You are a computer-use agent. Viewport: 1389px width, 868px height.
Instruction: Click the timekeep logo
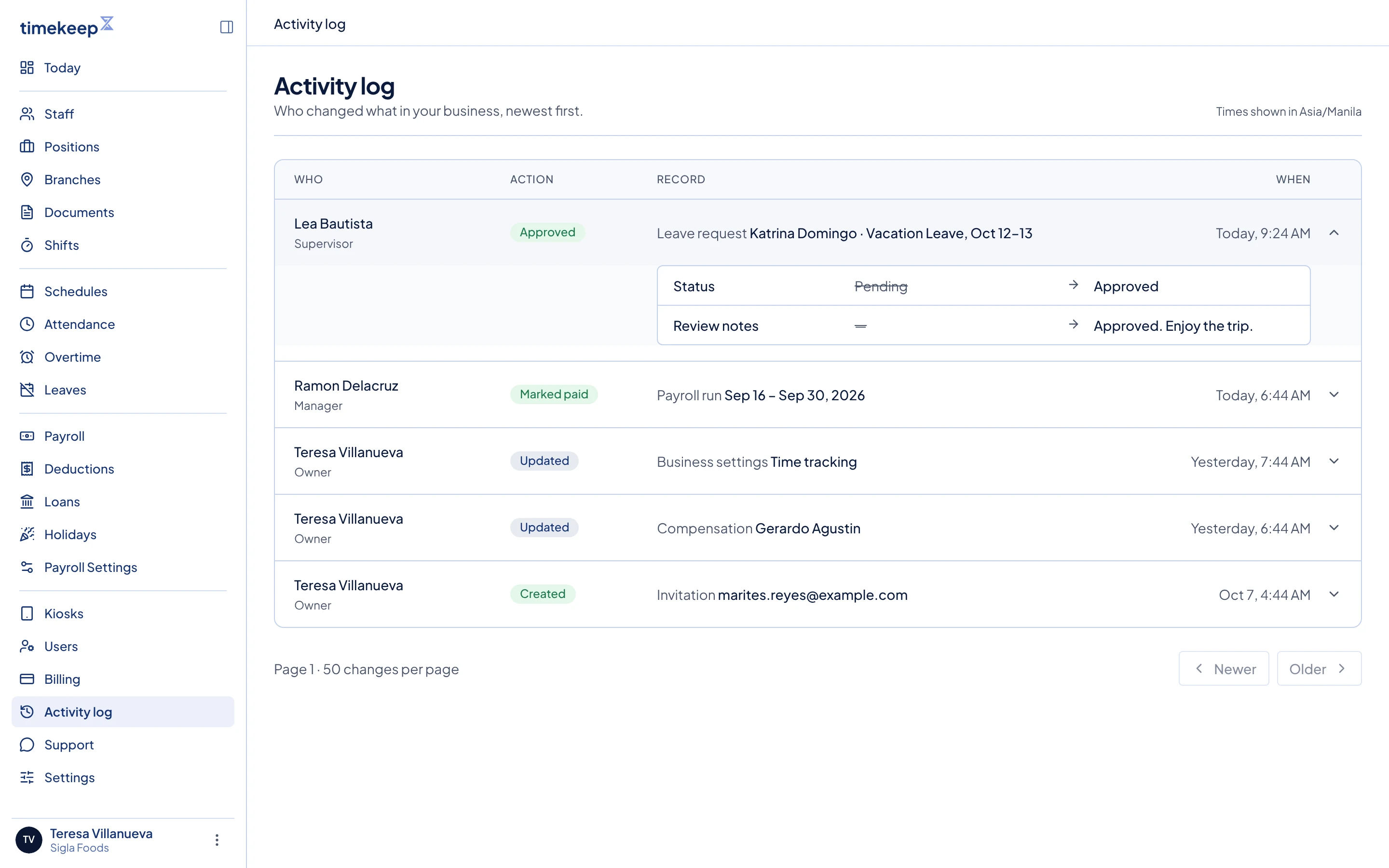67,27
